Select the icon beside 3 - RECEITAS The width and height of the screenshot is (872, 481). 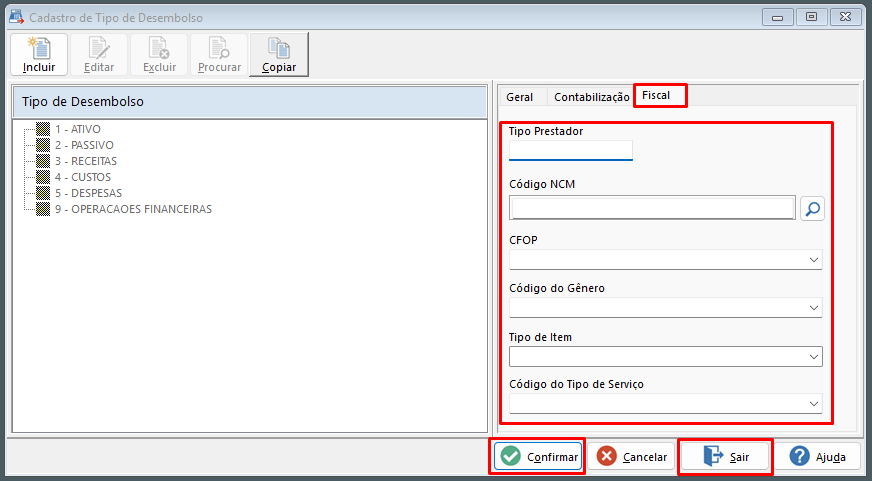pos(43,161)
